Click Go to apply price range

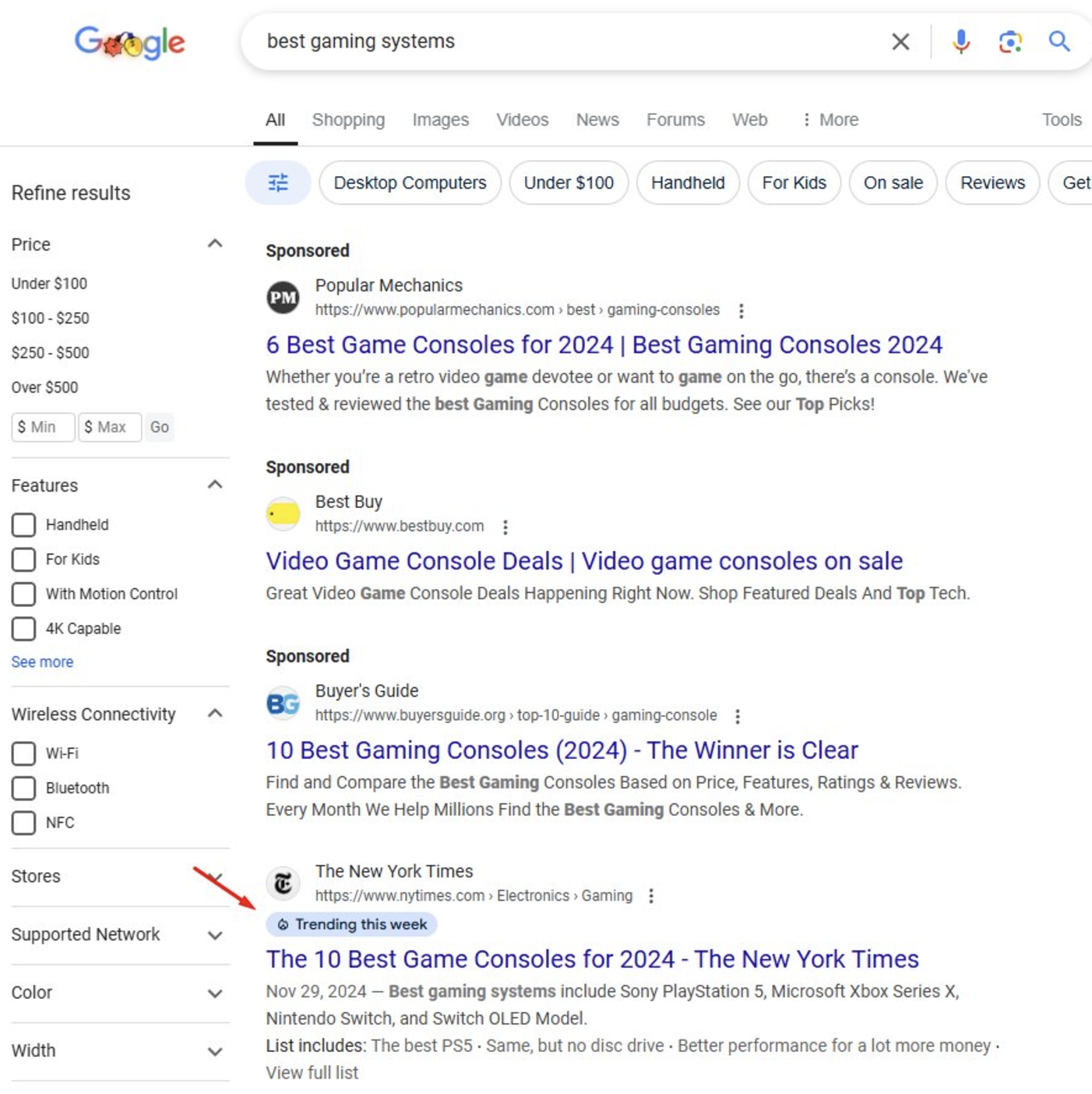159,426
